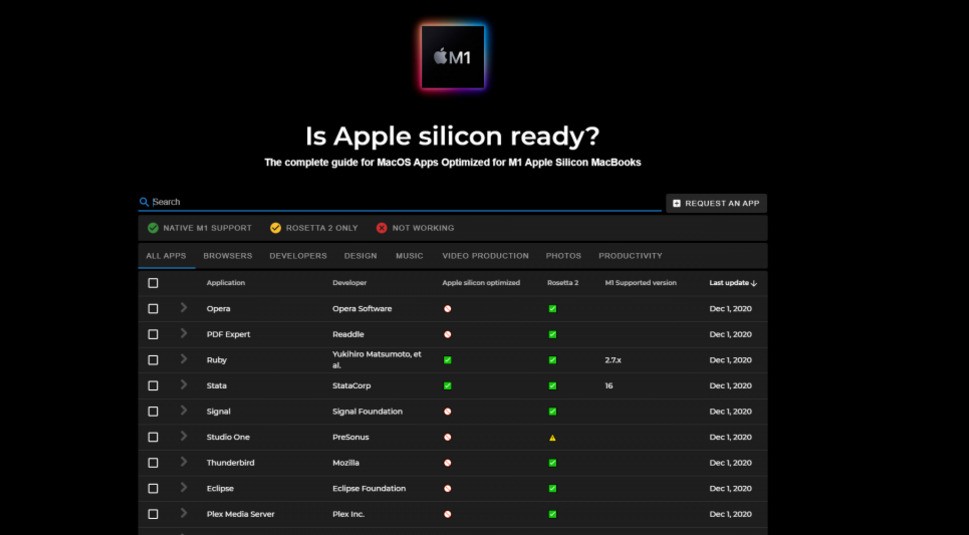969x535 pixels.
Task: Click the sort arrow beside Last update
Action: click(754, 283)
